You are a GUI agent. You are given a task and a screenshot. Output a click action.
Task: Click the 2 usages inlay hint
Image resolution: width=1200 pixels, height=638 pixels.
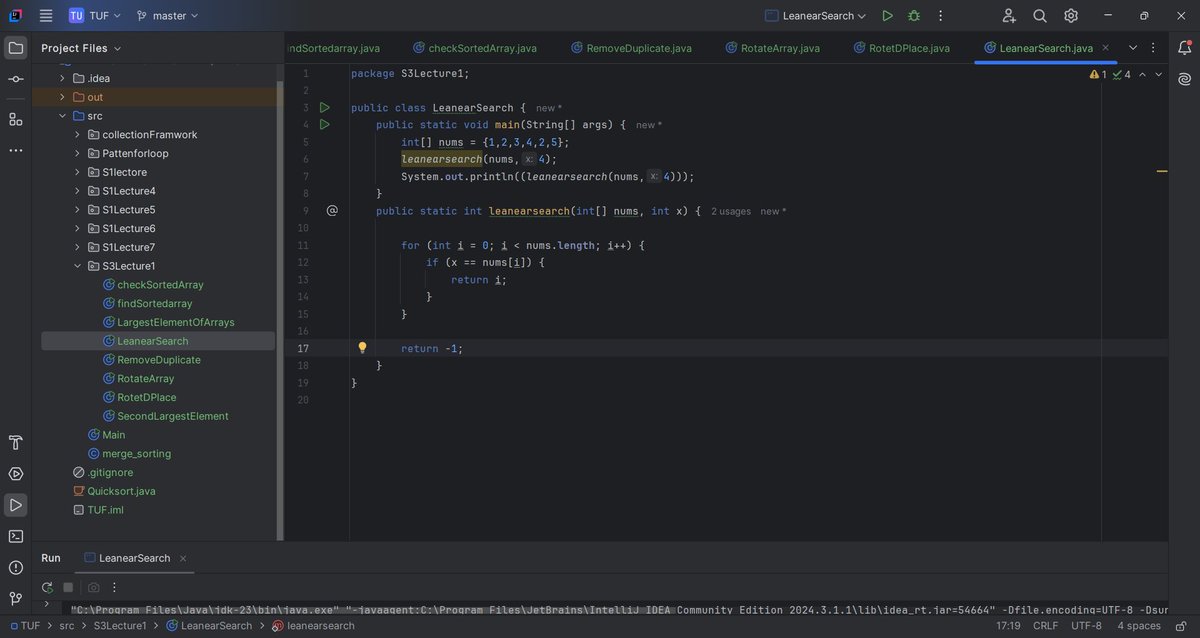731,211
